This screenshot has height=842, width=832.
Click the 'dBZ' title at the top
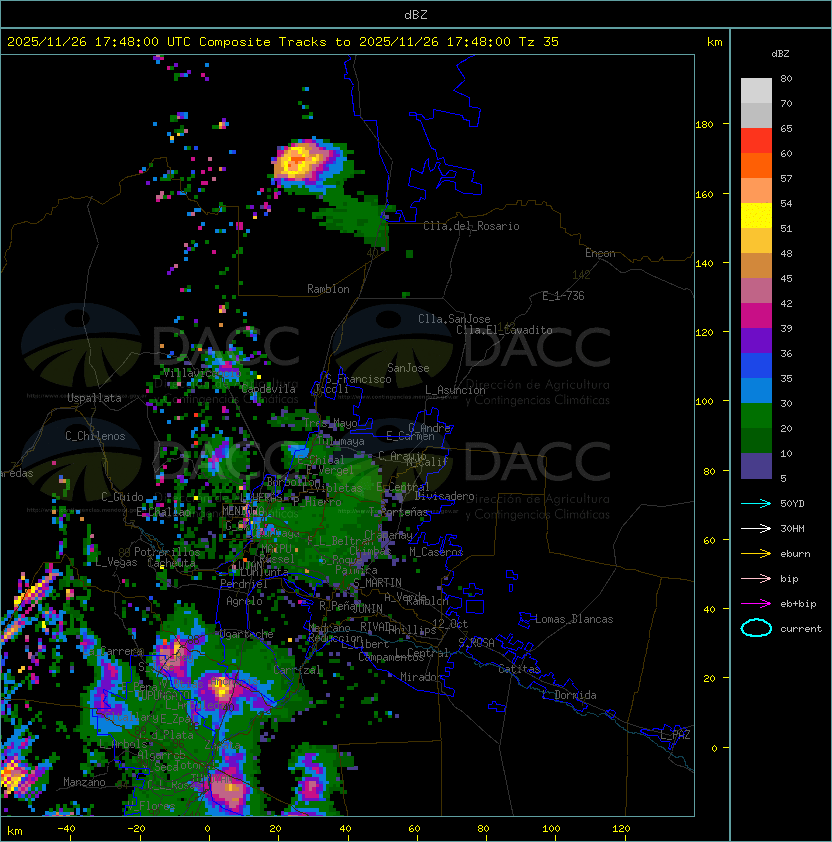[416, 15]
